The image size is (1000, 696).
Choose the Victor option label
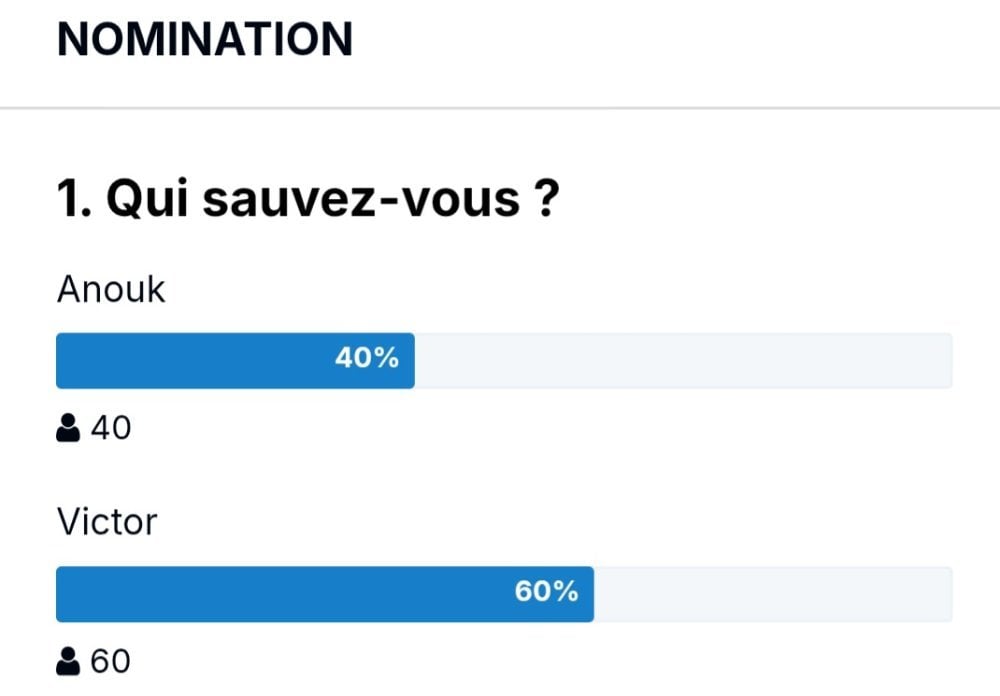pyautogui.click(x=107, y=522)
